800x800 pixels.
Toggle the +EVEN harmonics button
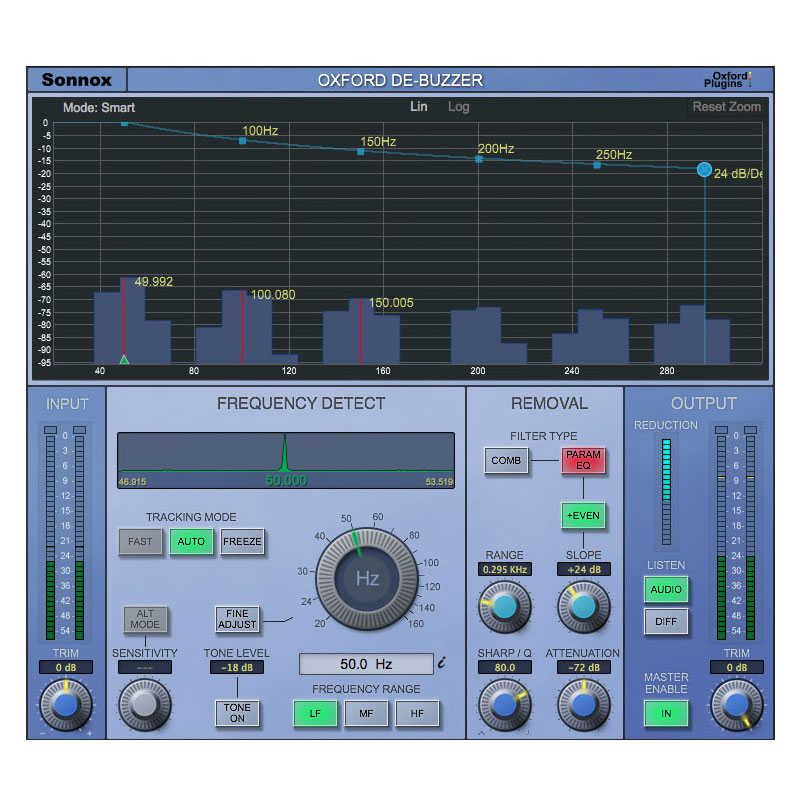coord(583,516)
